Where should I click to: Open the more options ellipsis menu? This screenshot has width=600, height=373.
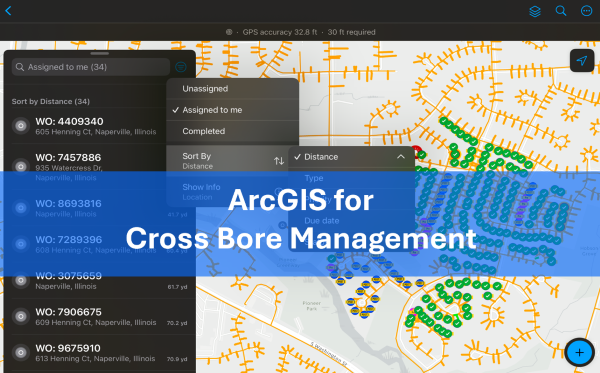(586, 11)
